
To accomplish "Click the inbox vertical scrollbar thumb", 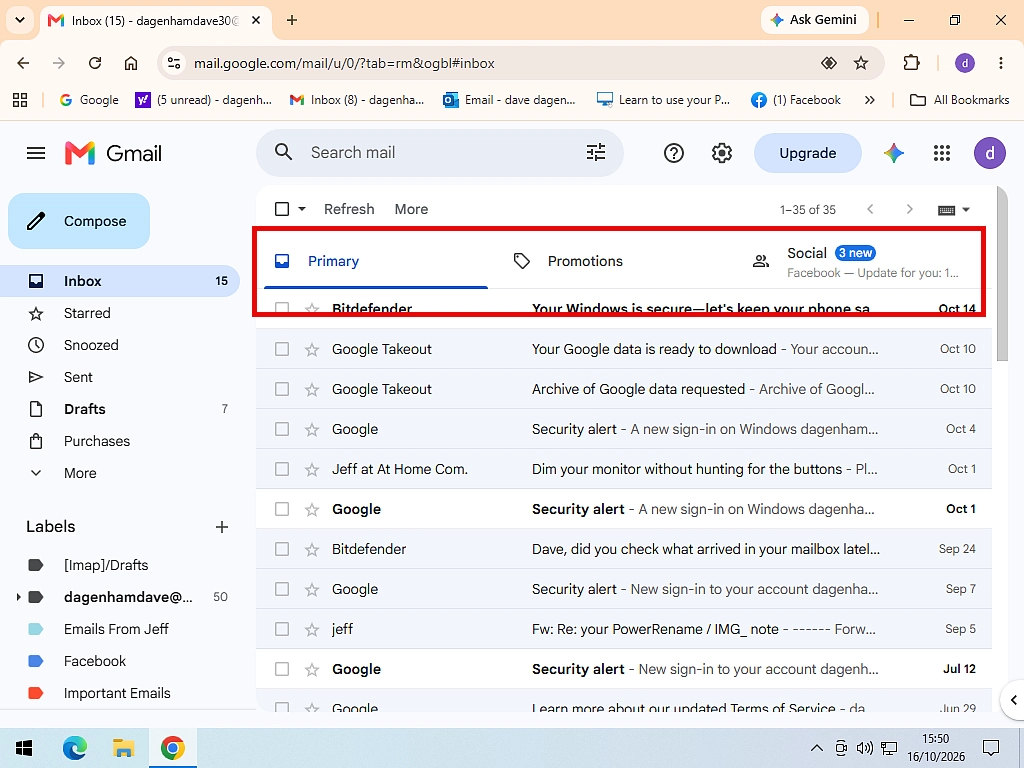I will (1002, 273).
